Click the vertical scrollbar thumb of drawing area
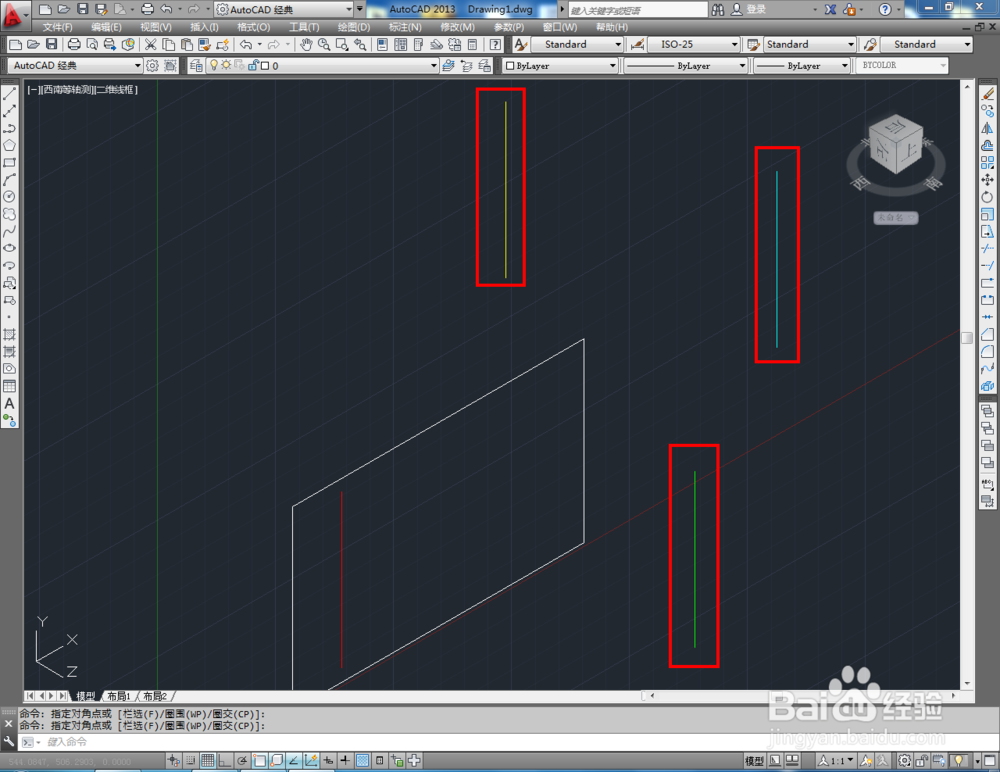This screenshot has height=772, width=1000. click(x=967, y=338)
